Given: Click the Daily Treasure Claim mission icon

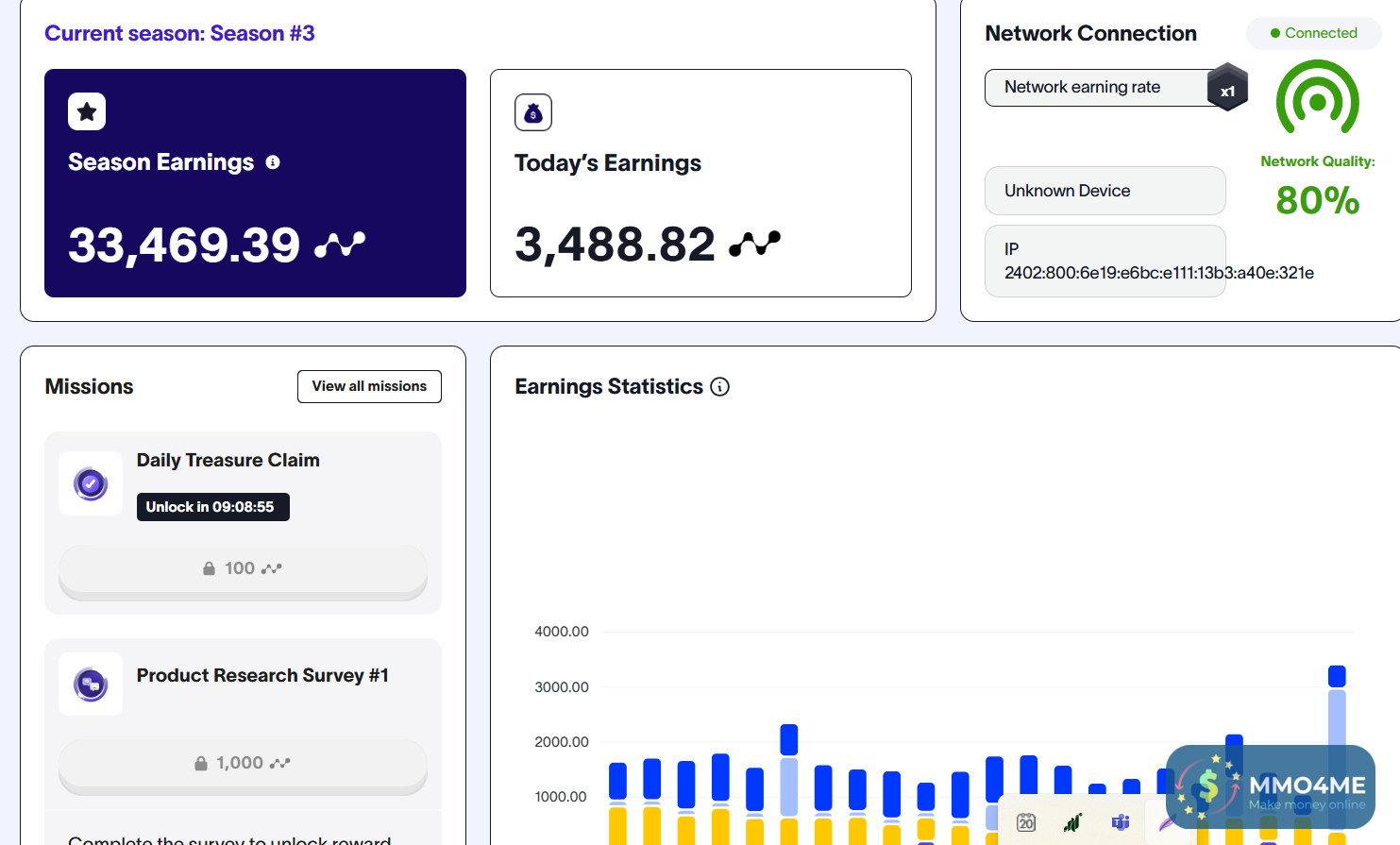Looking at the screenshot, I should [91, 483].
